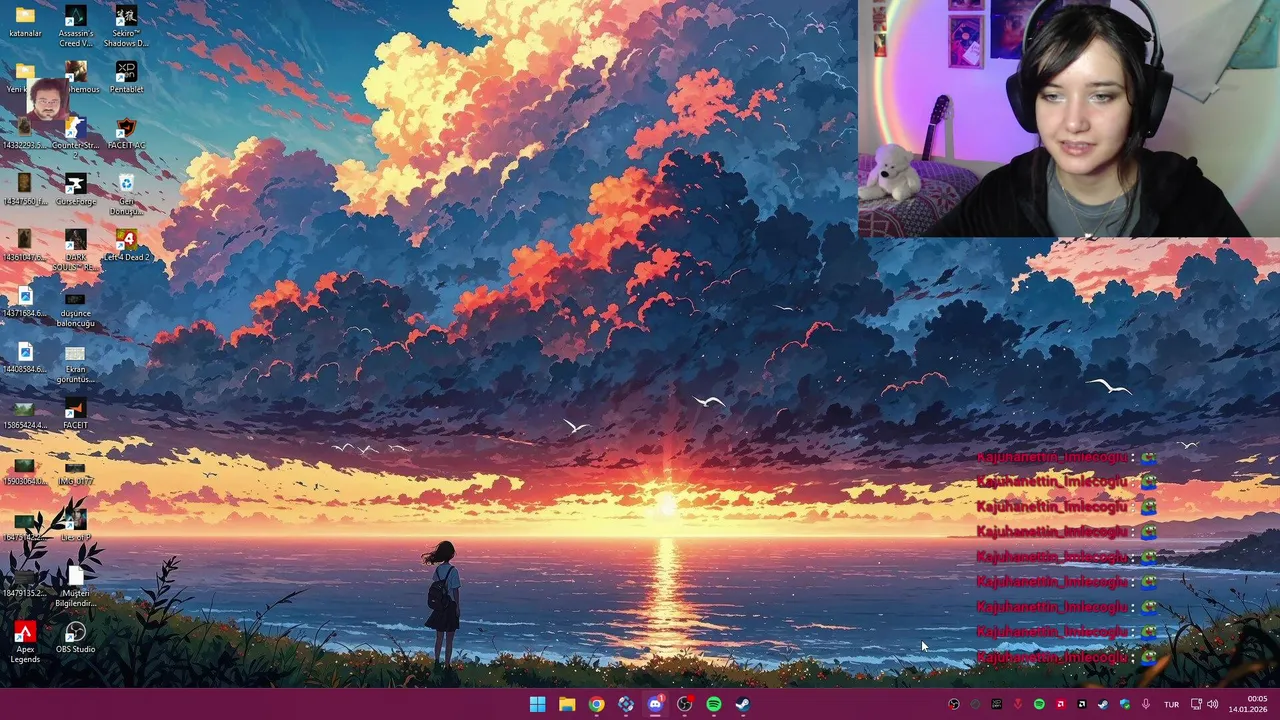Viewport: 1280px width, 720px height.
Task: Open Windows Security from the tray
Action: point(1125,704)
